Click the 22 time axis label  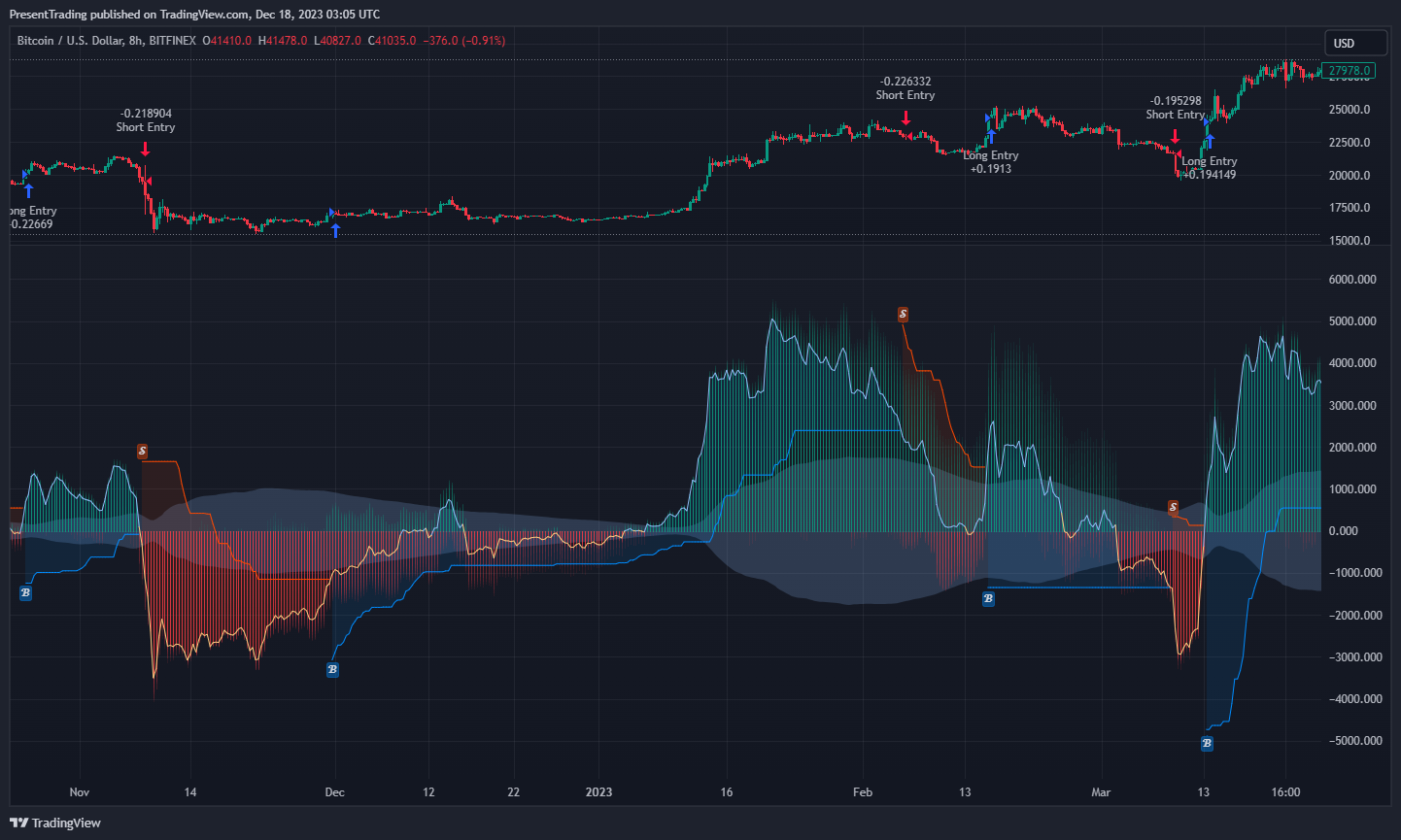(514, 792)
